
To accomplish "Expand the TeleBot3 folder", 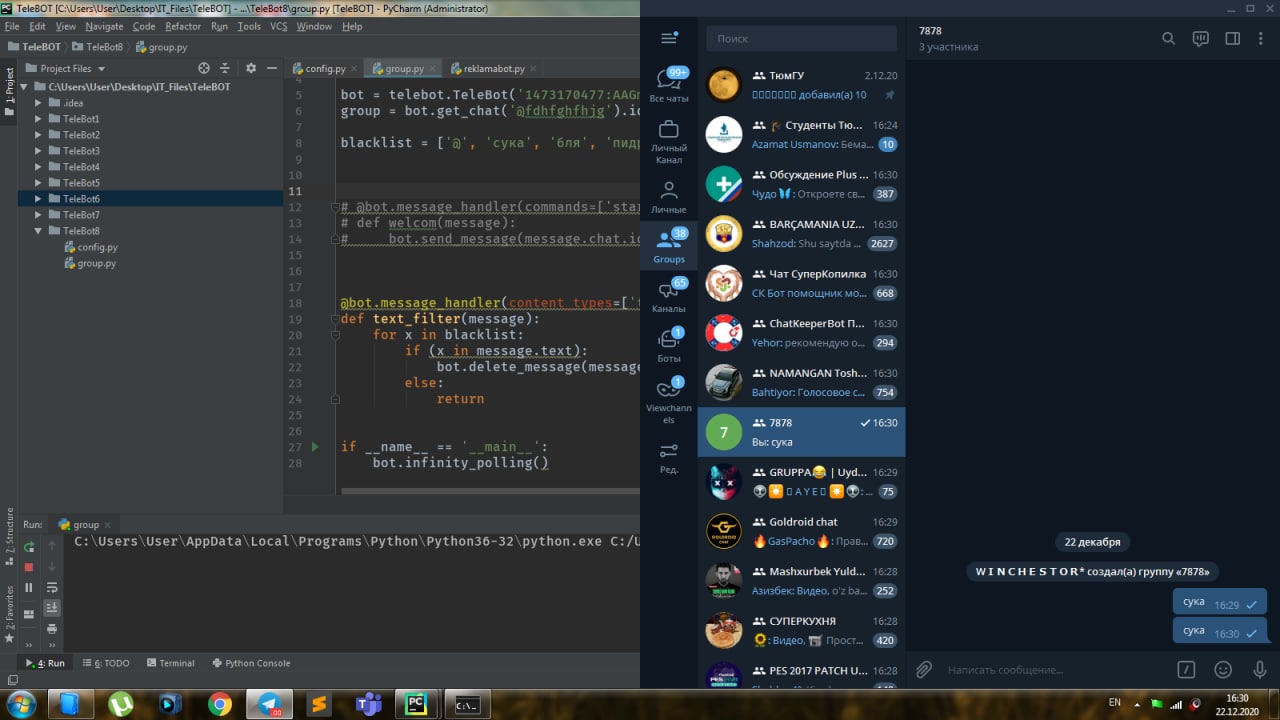I will coord(39,151).
